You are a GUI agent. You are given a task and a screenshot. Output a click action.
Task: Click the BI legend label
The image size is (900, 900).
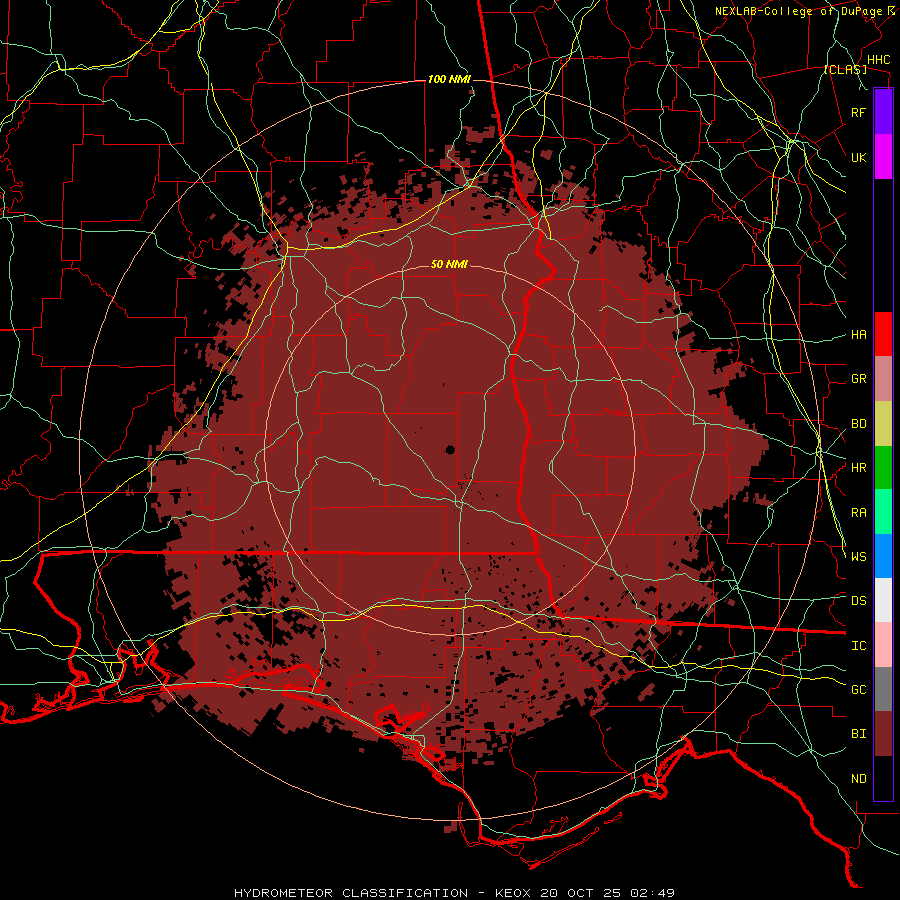tap(858, 734)
